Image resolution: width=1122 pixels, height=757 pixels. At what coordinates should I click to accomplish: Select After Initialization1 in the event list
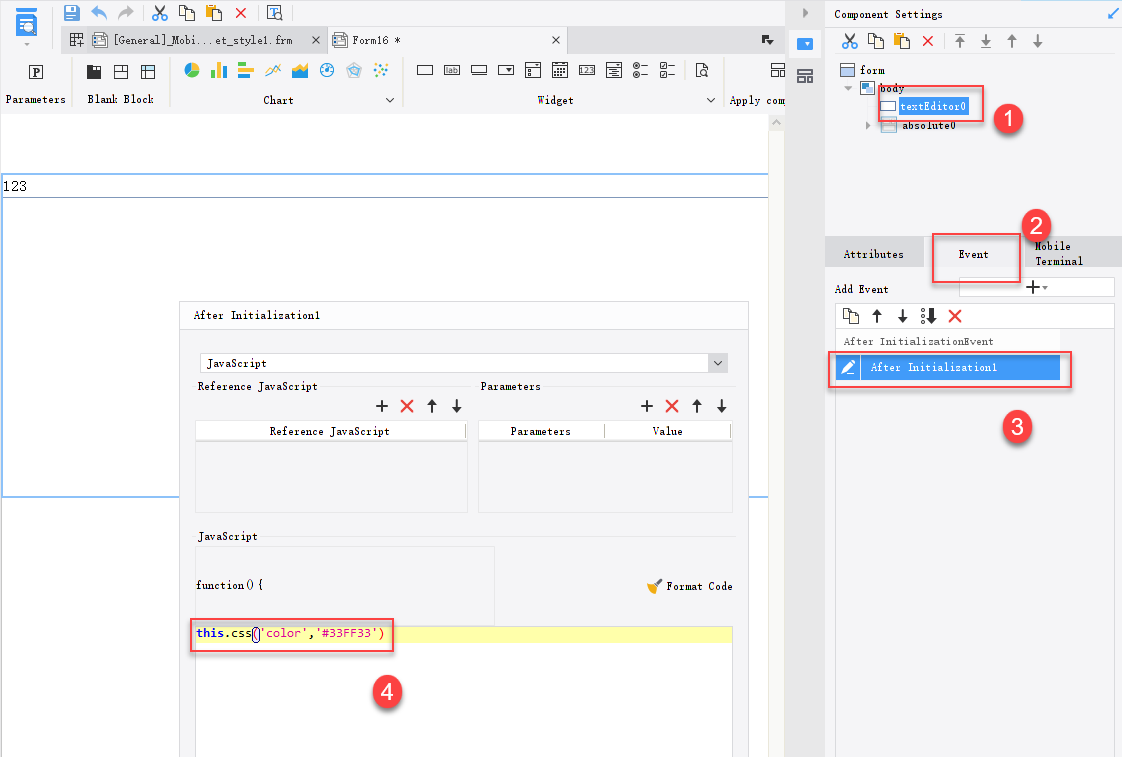point(960,367)
